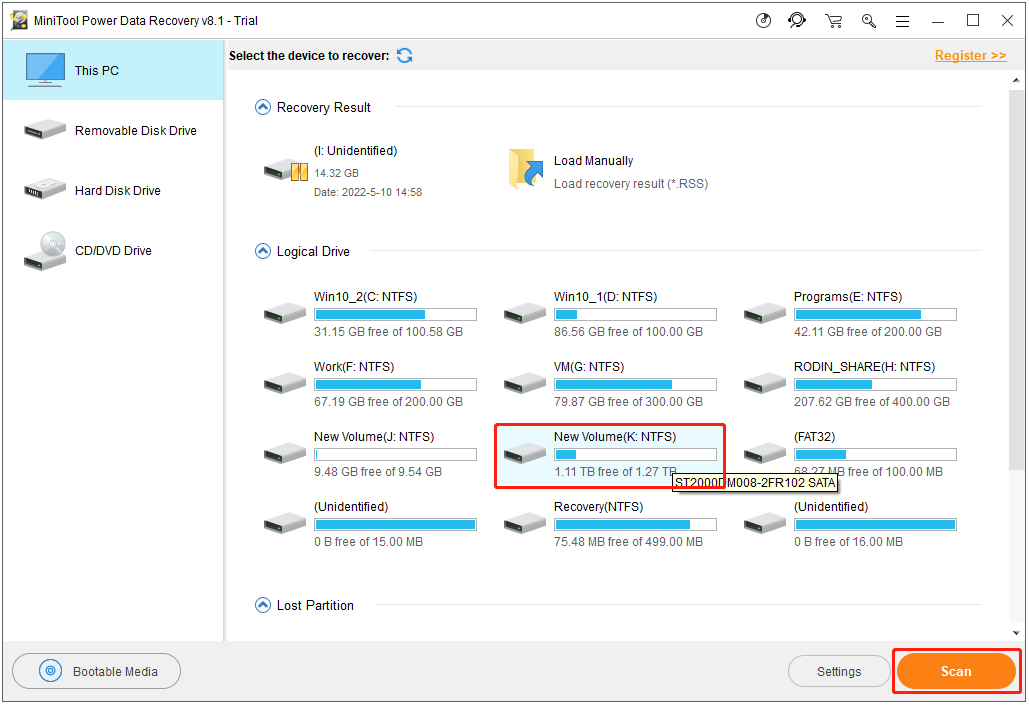Click the "14.32 GB" size text
This screenshot has height=705, width=1029.
click(x=336, y=173)
